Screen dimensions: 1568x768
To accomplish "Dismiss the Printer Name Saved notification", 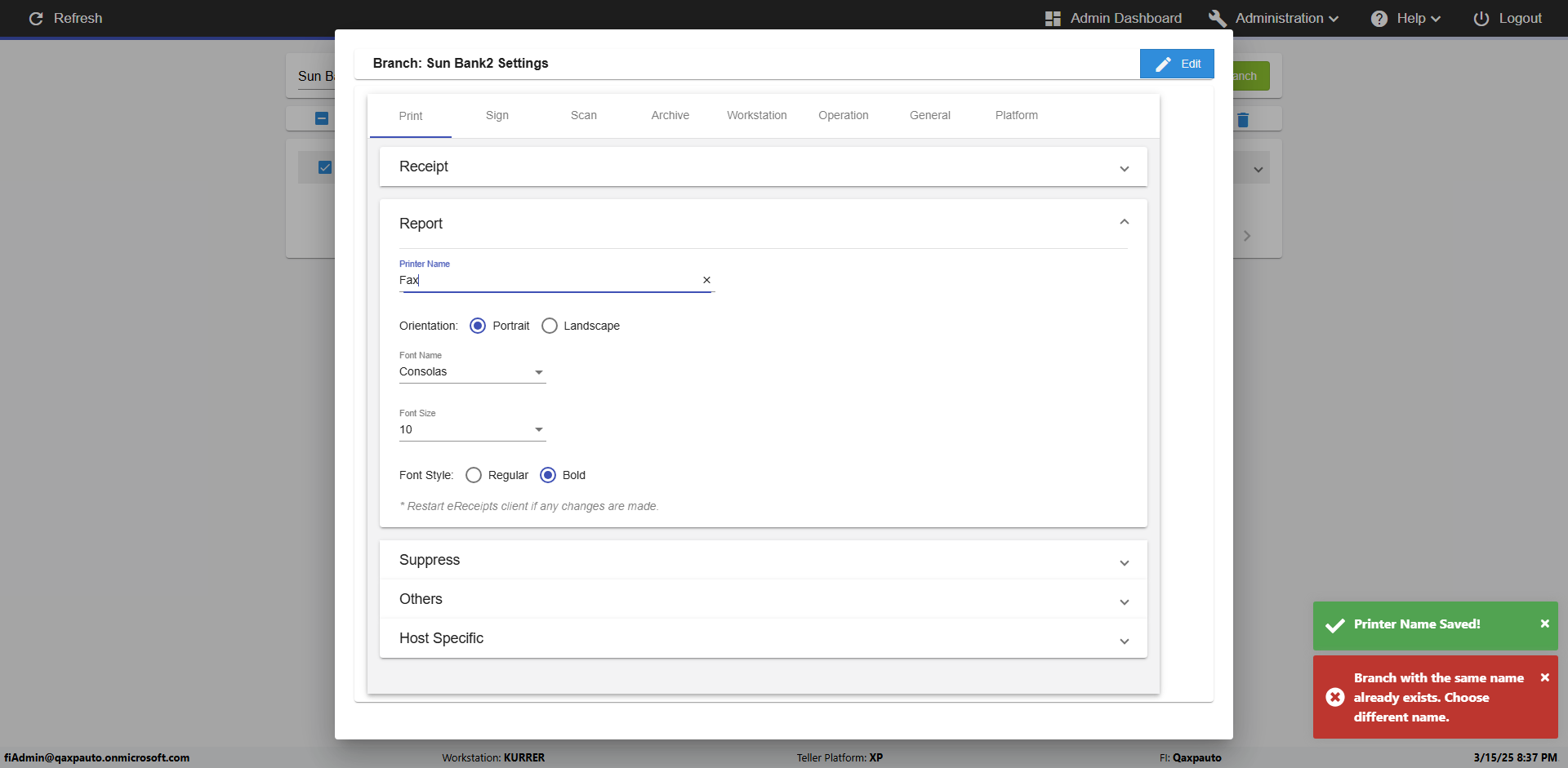I will click(1544, 624).
